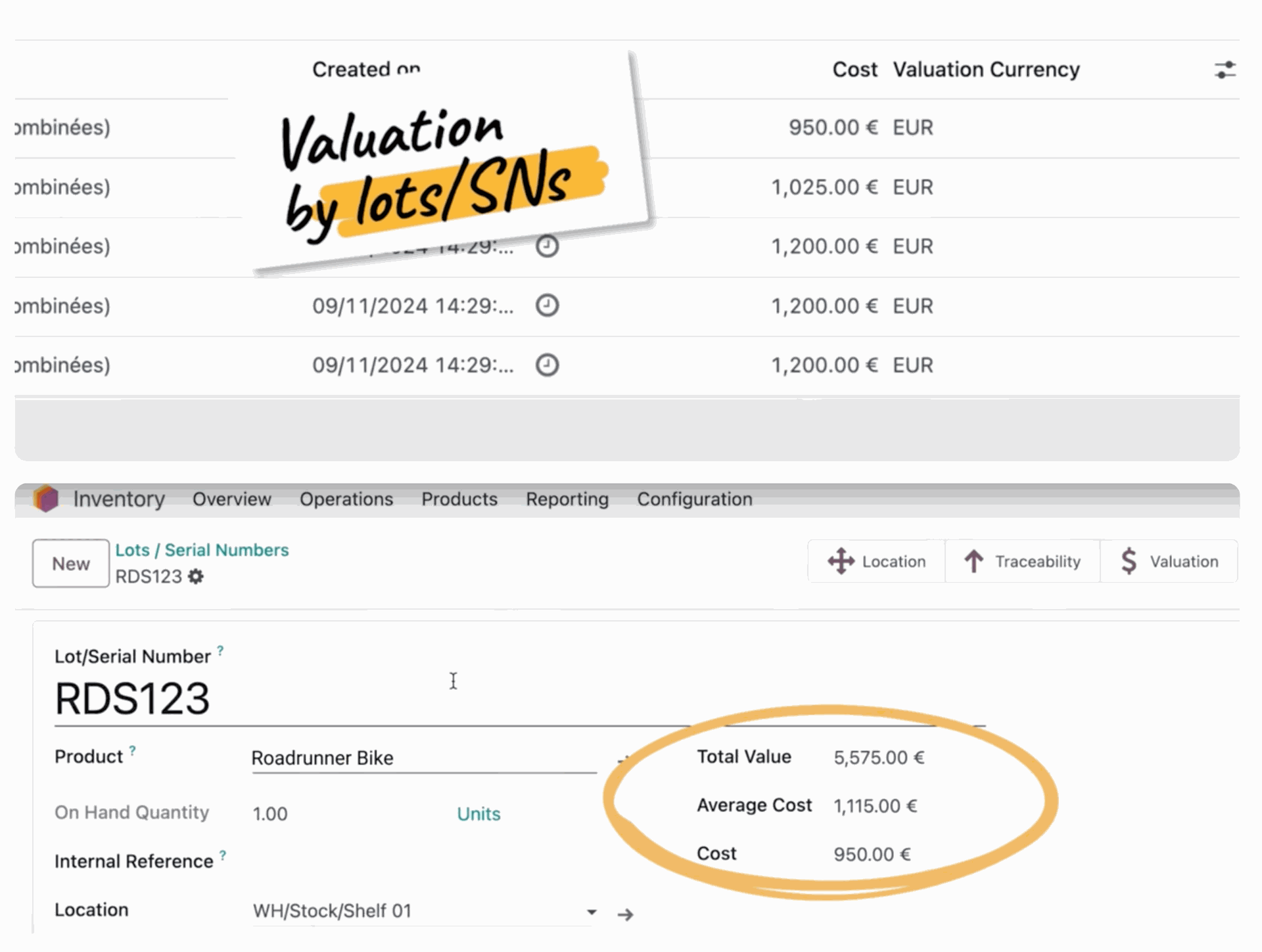Open the Odoo Inventory app icon
Viewport: 1262px width, 952px height.
[x=45, y=499]
